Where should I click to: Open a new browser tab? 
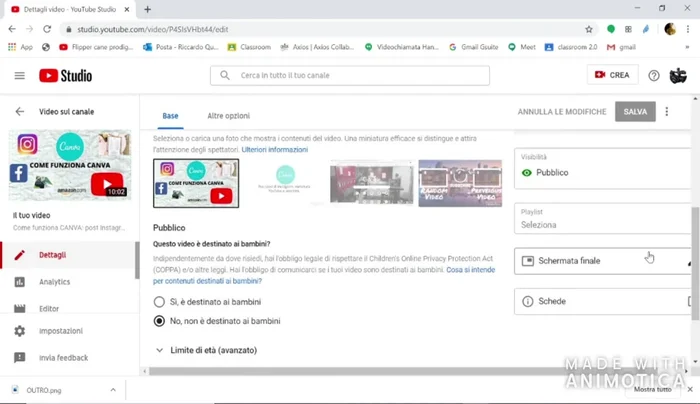point(147,9)
